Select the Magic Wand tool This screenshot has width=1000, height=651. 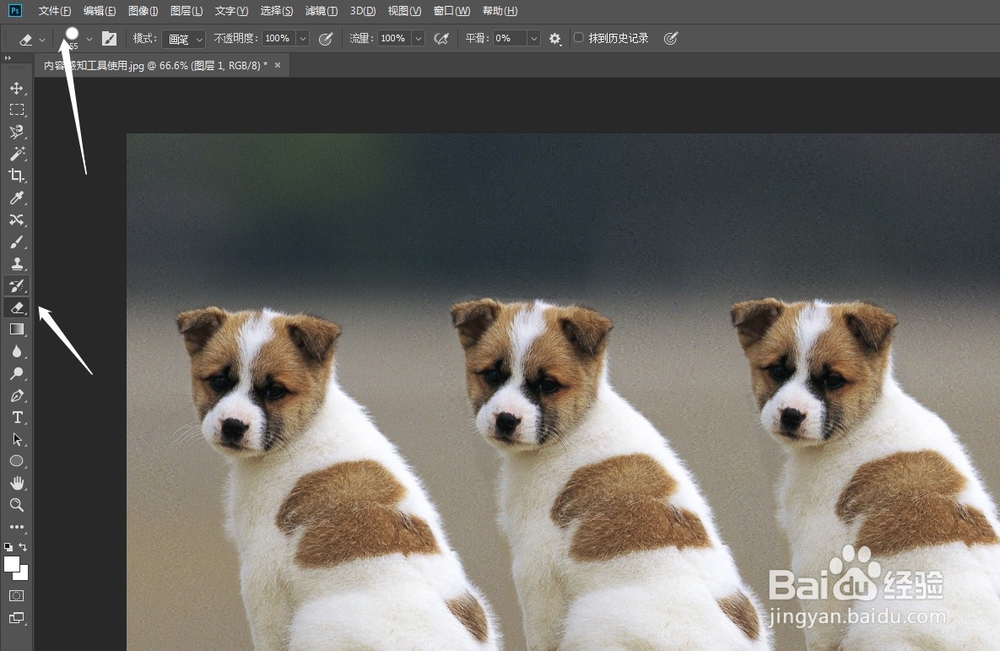tap(17, 154)
